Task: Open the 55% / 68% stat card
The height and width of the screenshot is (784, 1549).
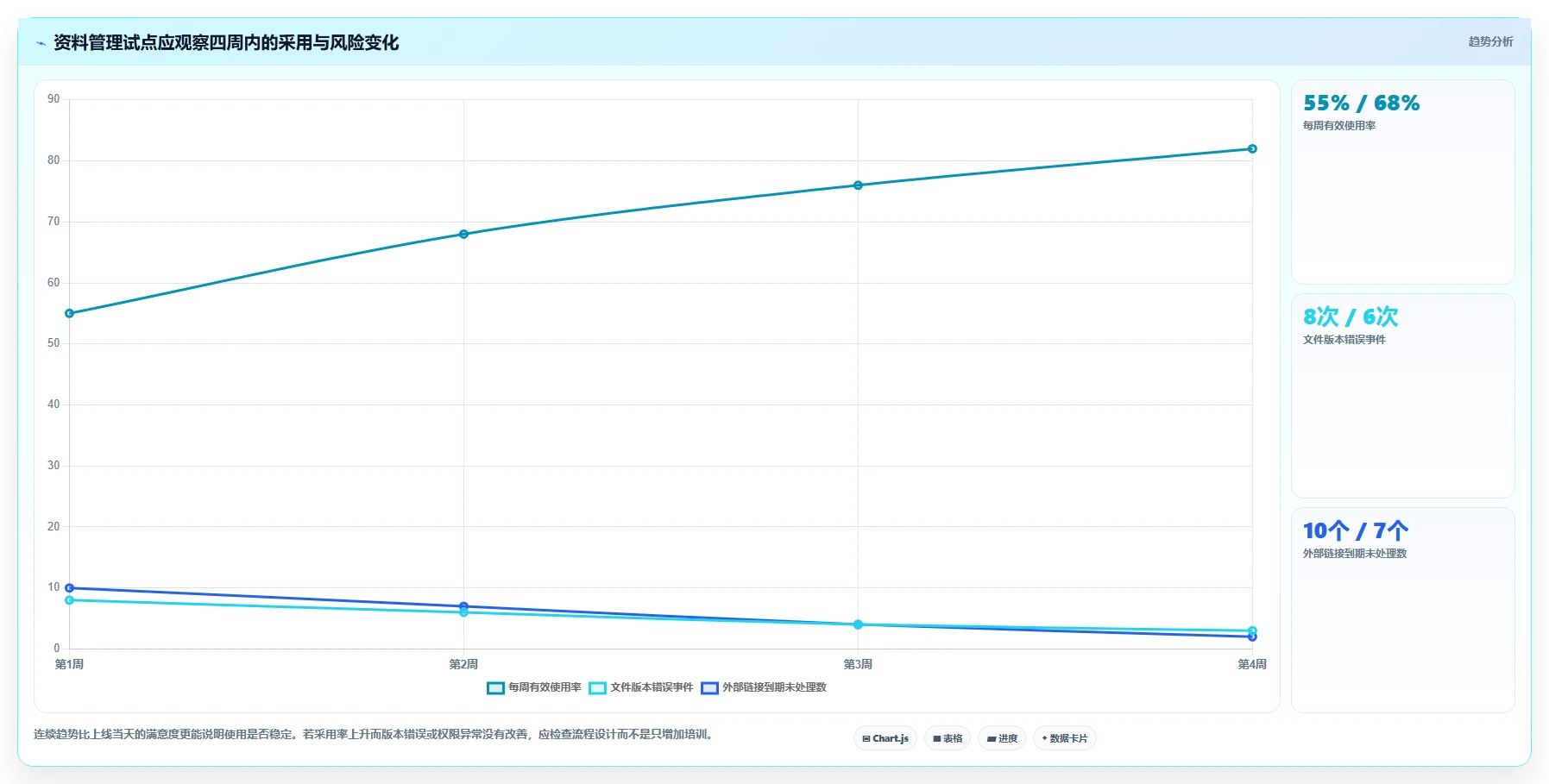Action: pyautogui.click(x=1403, y=182)
